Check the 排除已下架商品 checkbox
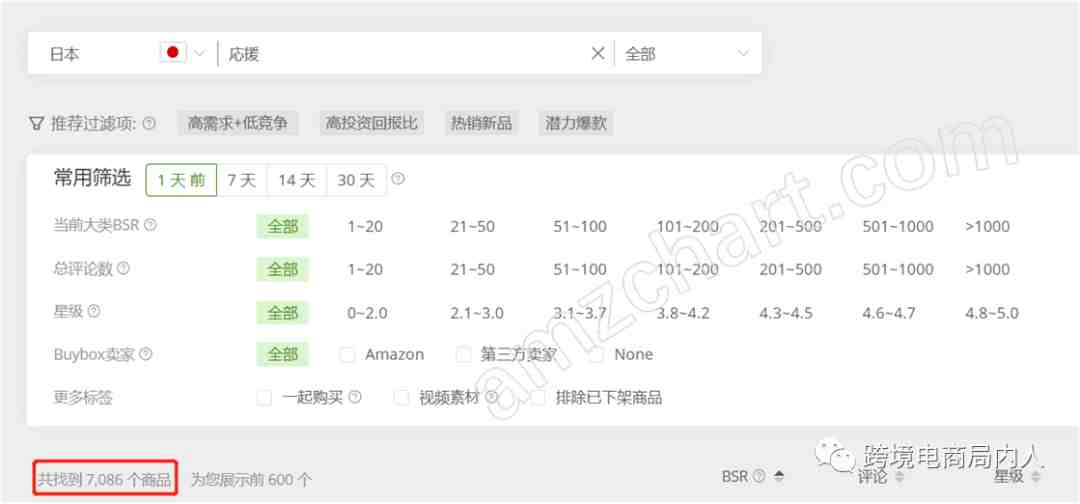 point(538,398)
